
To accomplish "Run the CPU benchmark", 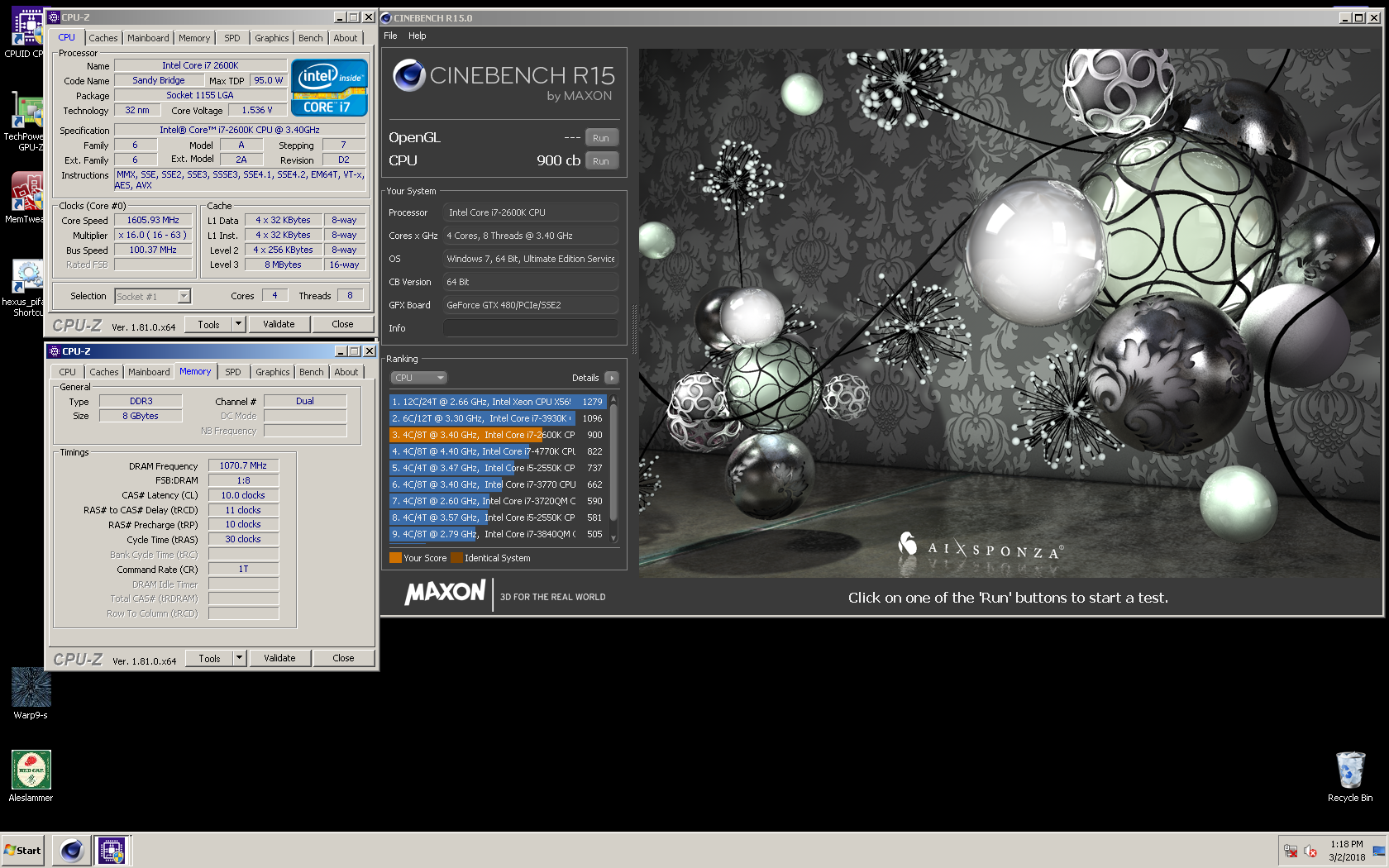I will click(x=601, y=161).
